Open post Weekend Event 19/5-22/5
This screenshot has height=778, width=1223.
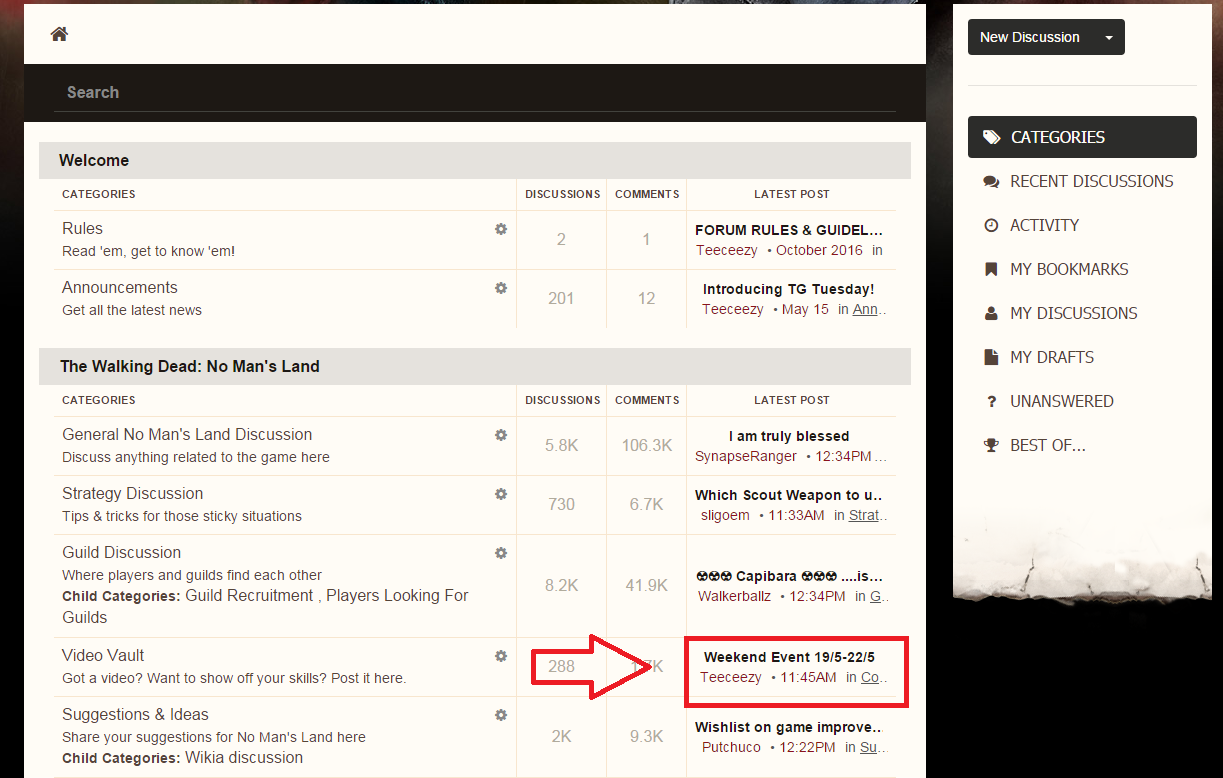pyautogui.click(x=789, y=657)
